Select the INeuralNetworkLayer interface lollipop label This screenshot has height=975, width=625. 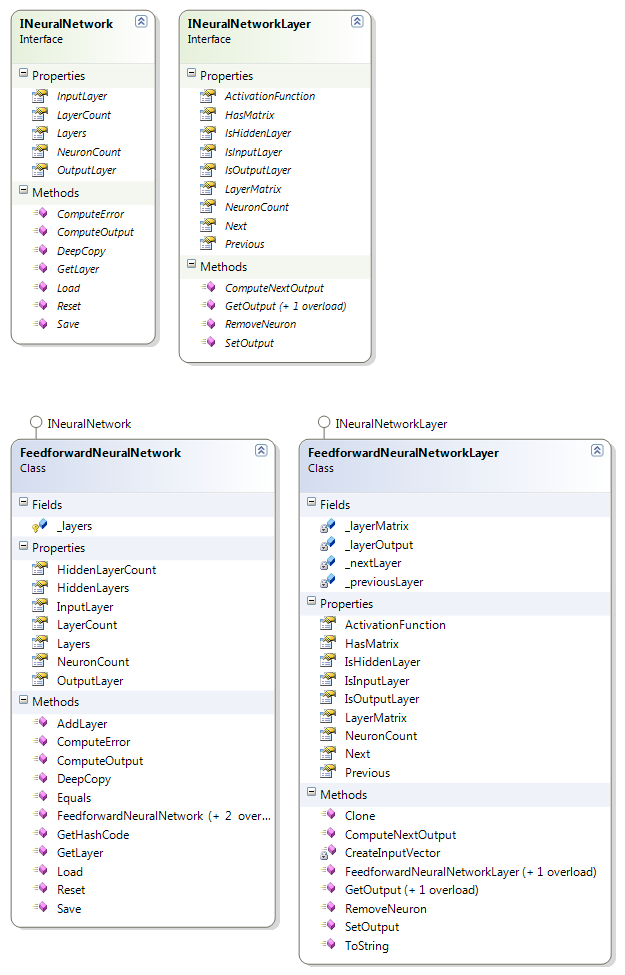pyautogui.click(x=391, y=424)
